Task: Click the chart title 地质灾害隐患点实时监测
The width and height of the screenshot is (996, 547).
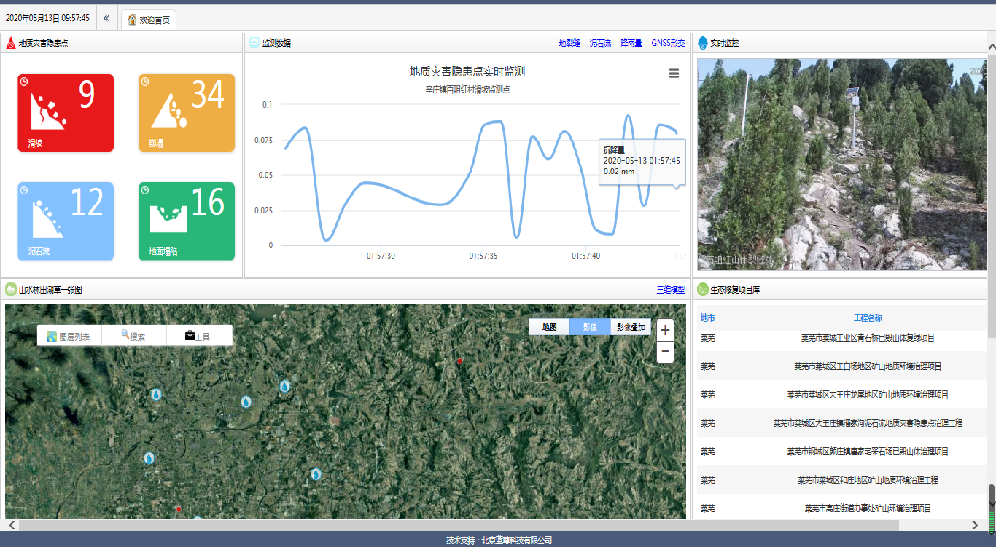Action: [467, 71]
